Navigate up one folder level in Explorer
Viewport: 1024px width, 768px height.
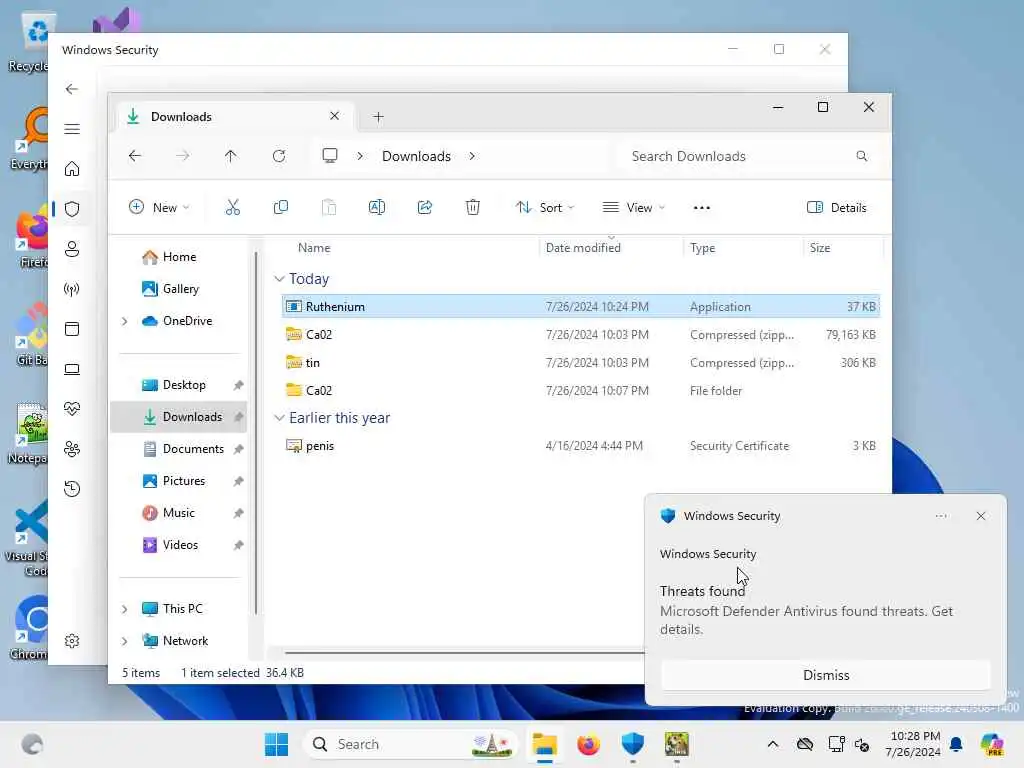coord(231,156)
